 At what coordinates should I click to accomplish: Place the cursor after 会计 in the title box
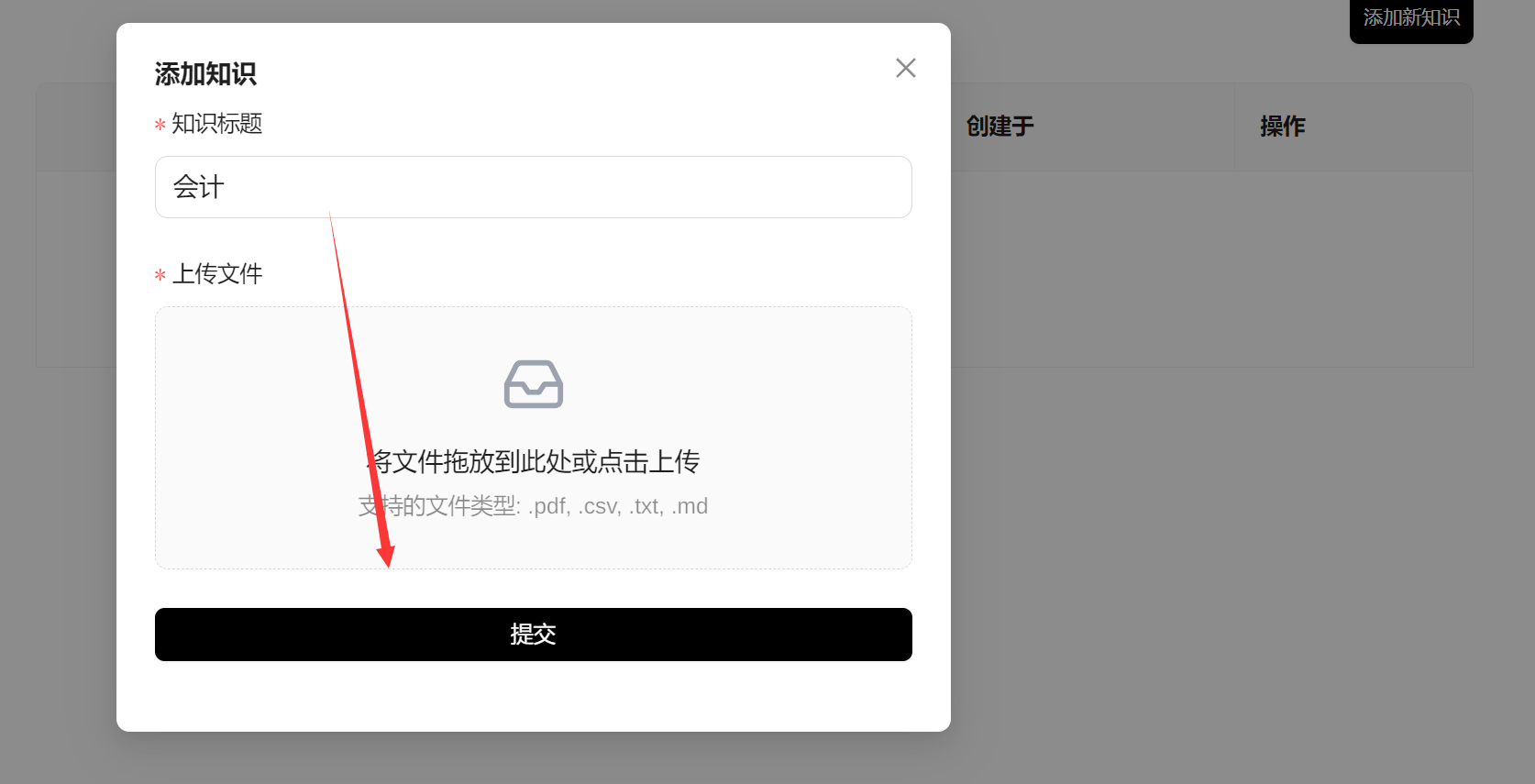click(x=226, y=187)
